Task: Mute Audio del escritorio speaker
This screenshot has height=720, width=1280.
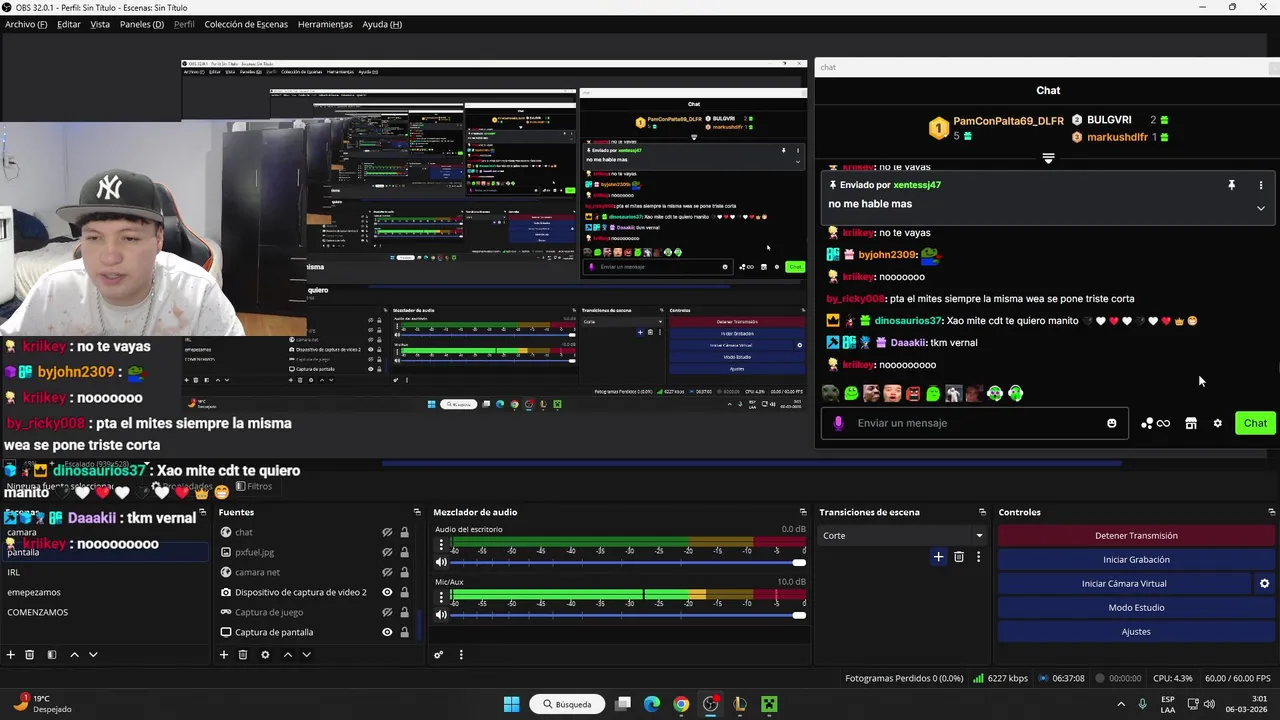Action: (441, 562)
